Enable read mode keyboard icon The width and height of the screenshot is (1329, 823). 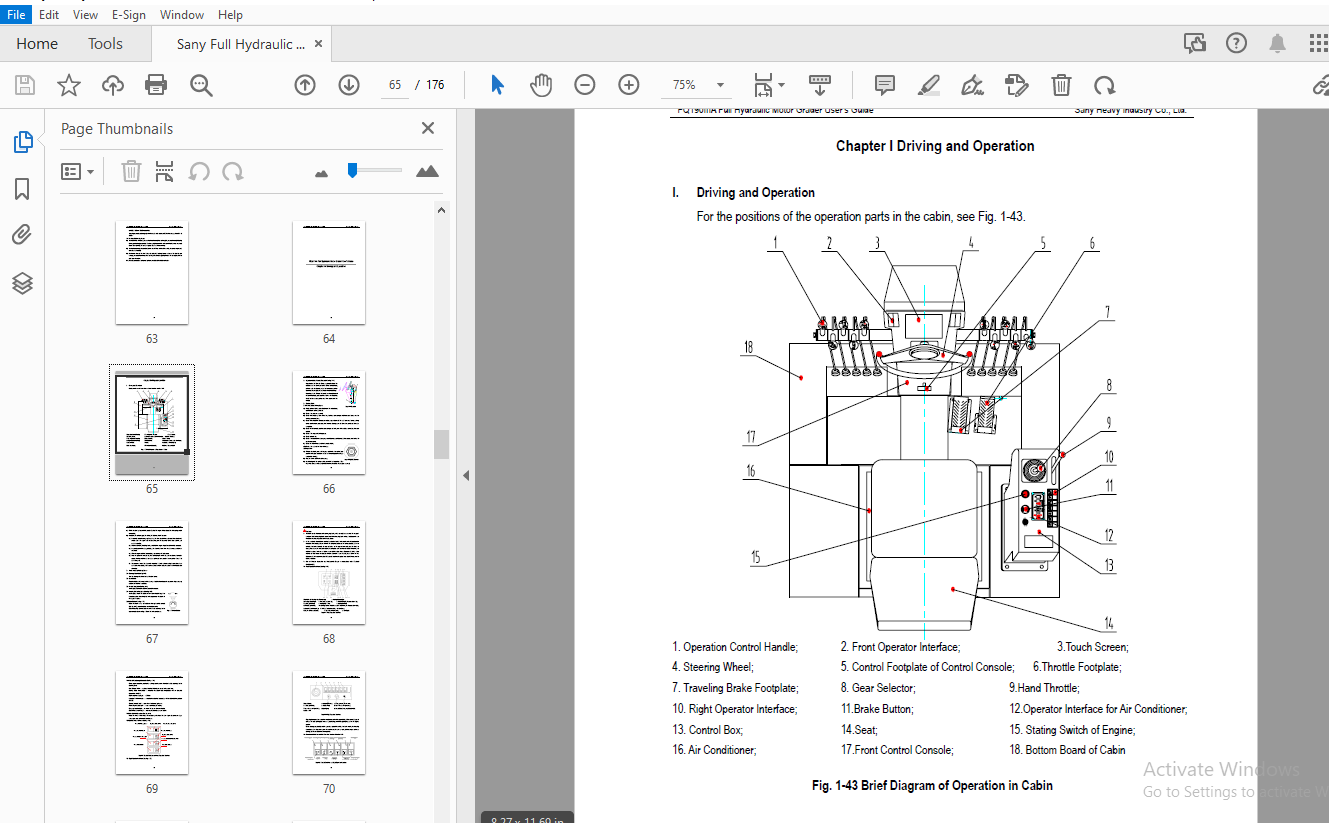click(820, 85)
